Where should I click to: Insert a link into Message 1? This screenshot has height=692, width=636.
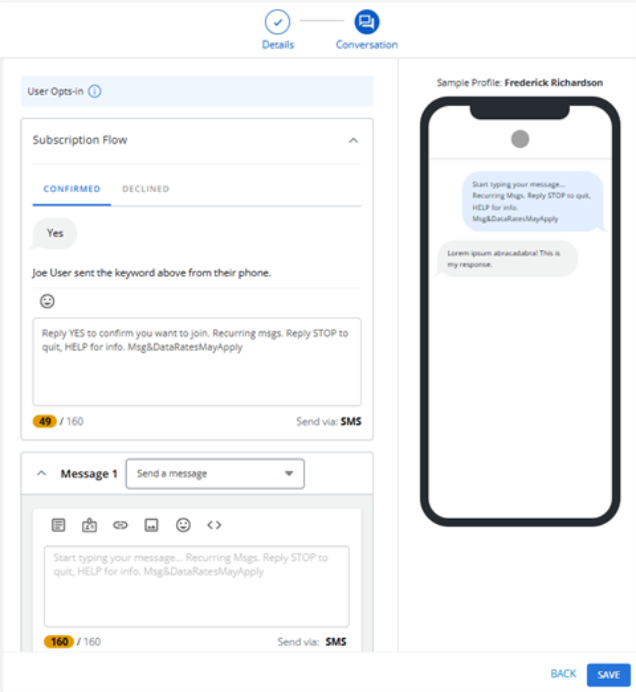[120, 525]
